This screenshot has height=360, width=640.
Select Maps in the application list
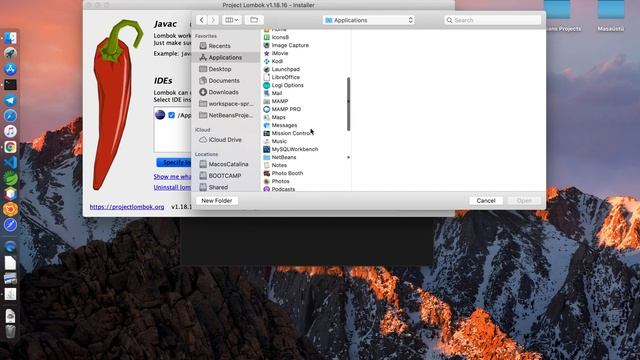tap(305, 117)
